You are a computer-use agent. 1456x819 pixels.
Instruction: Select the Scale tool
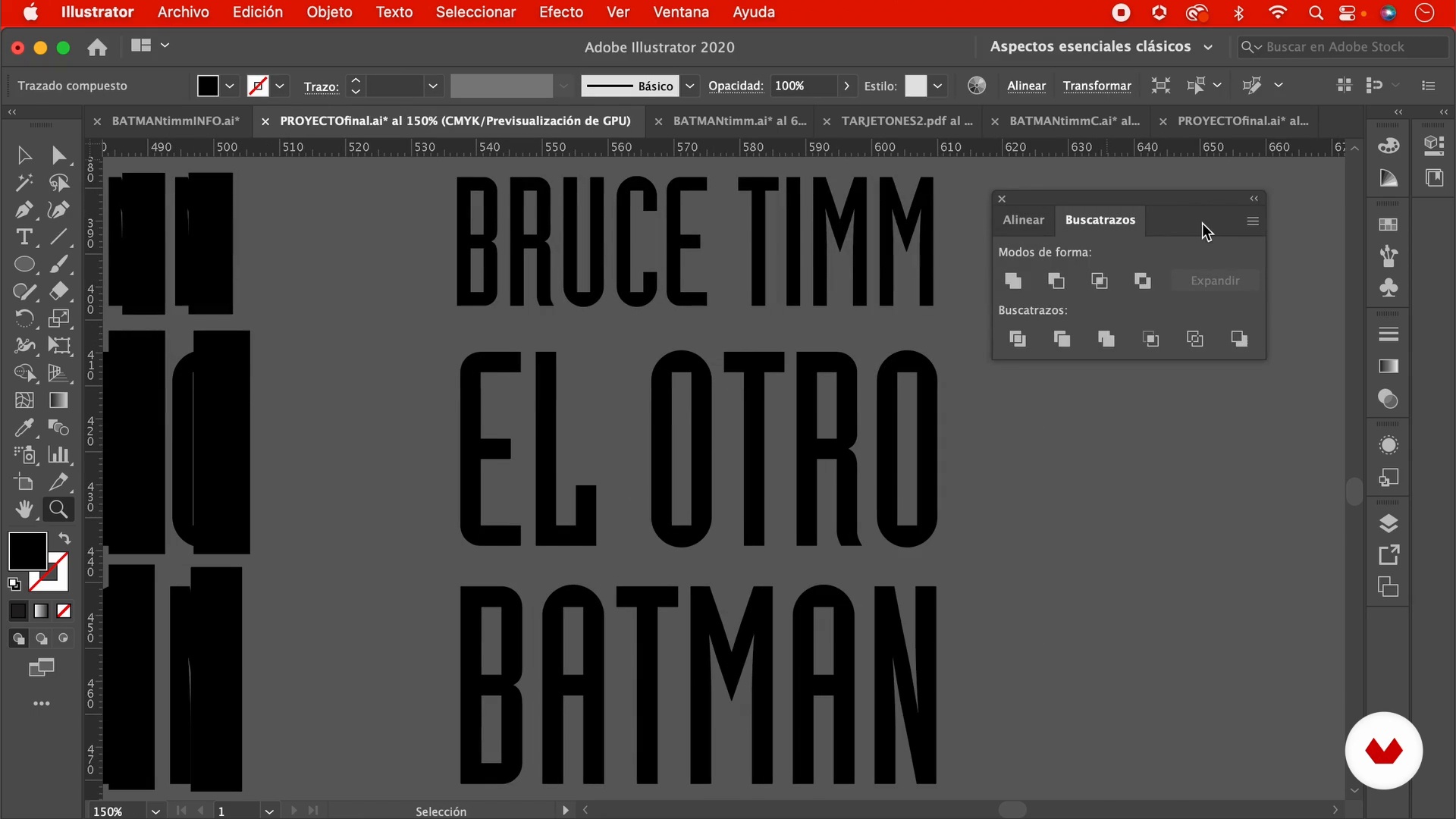[x=58, y=318]
